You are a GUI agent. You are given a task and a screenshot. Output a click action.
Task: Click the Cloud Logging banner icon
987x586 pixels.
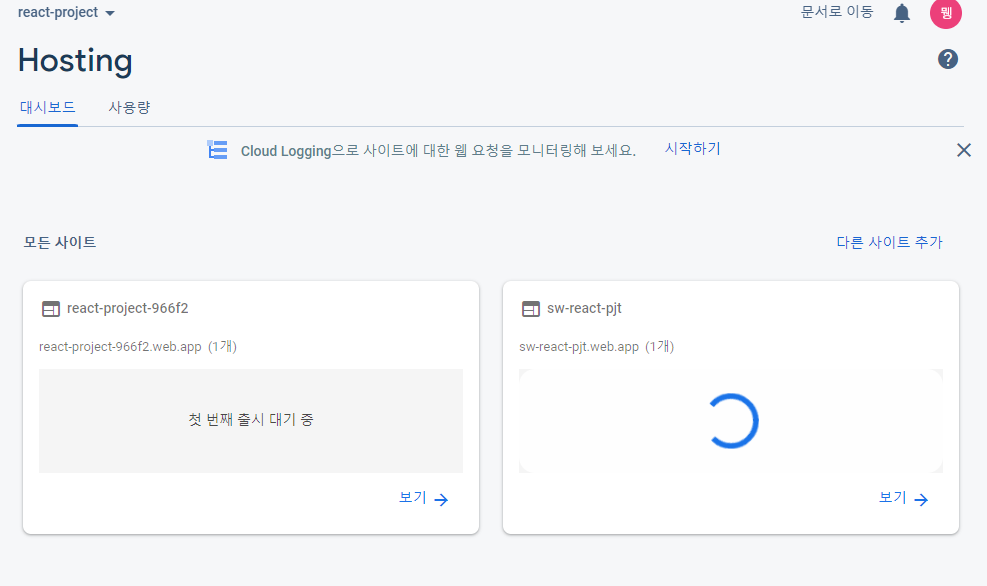click(217, 150)
